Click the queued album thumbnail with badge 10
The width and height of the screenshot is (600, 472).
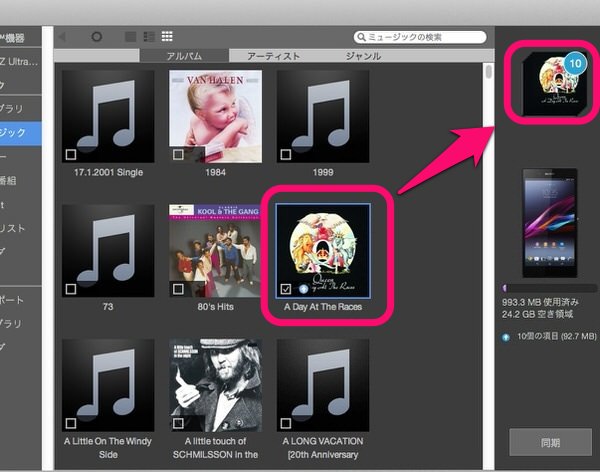(x=553, y=83)
